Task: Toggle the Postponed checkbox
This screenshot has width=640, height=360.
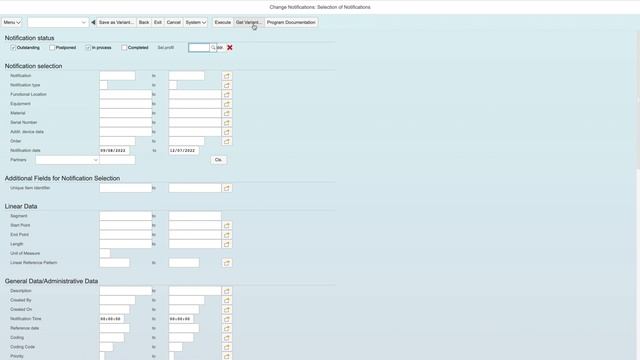Action: pyautogui.click(x=52, y=48)
